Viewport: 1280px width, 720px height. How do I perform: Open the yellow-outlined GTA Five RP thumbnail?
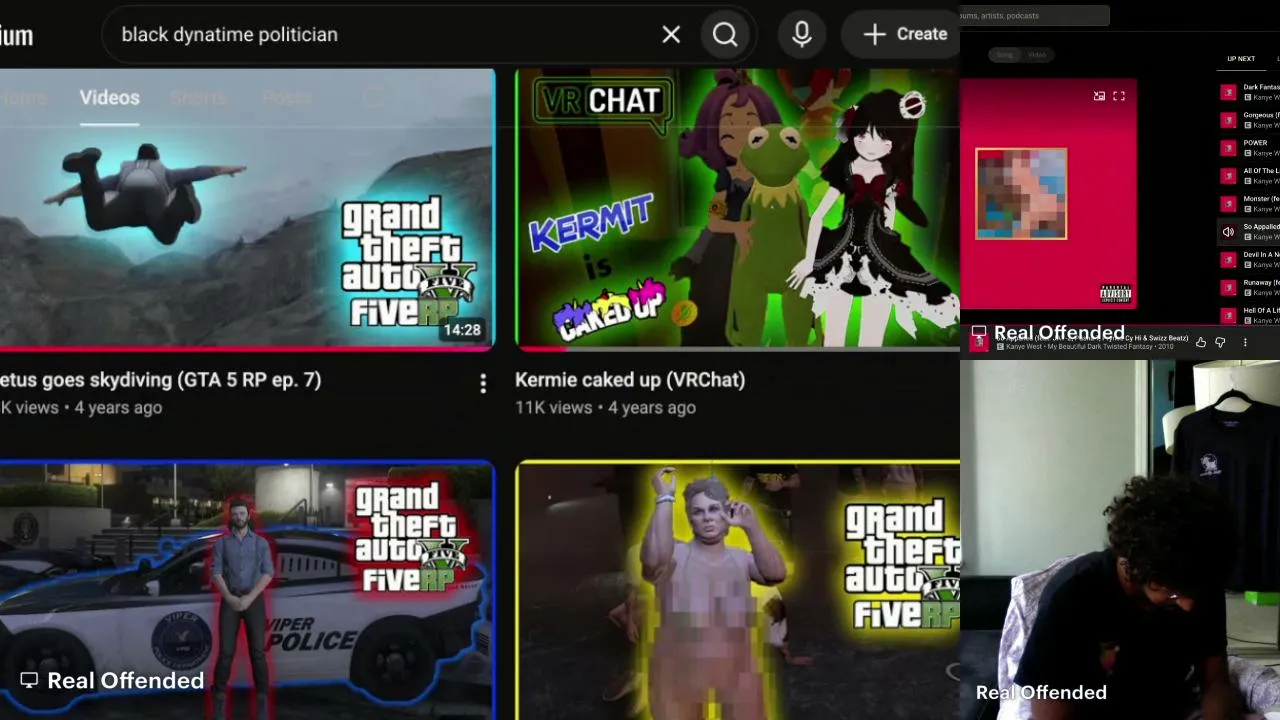737,590
